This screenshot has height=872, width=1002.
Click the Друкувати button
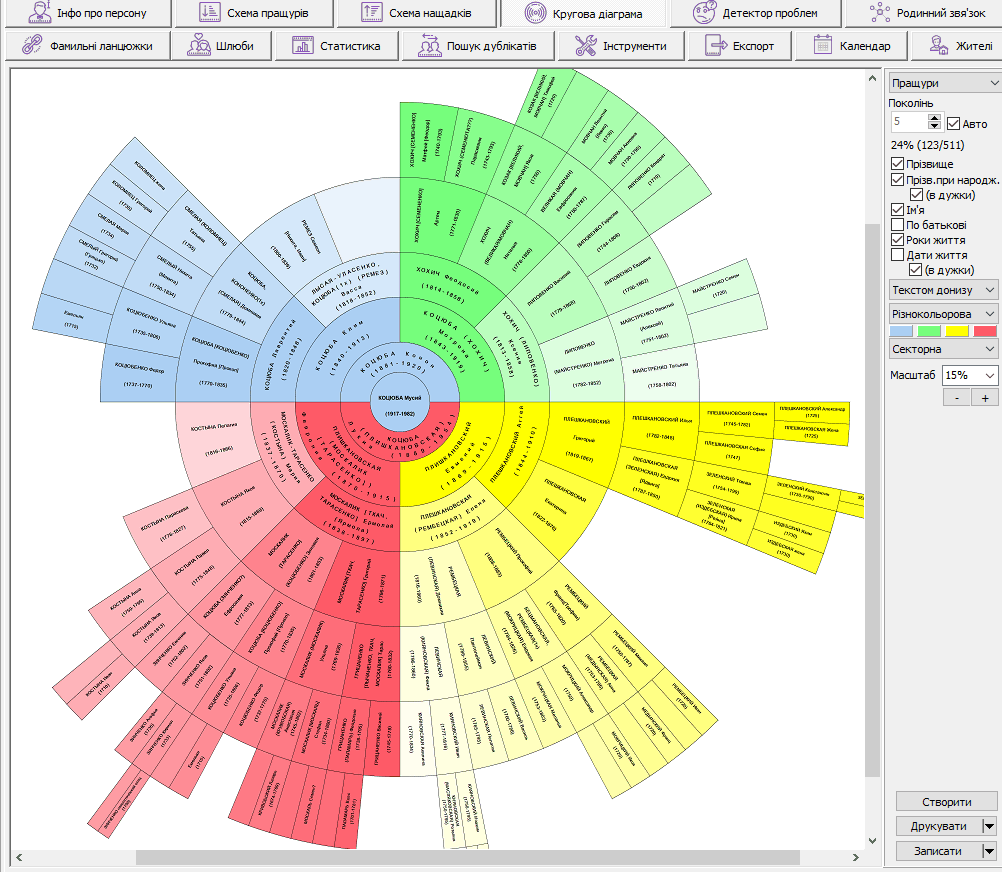[937, 826]
